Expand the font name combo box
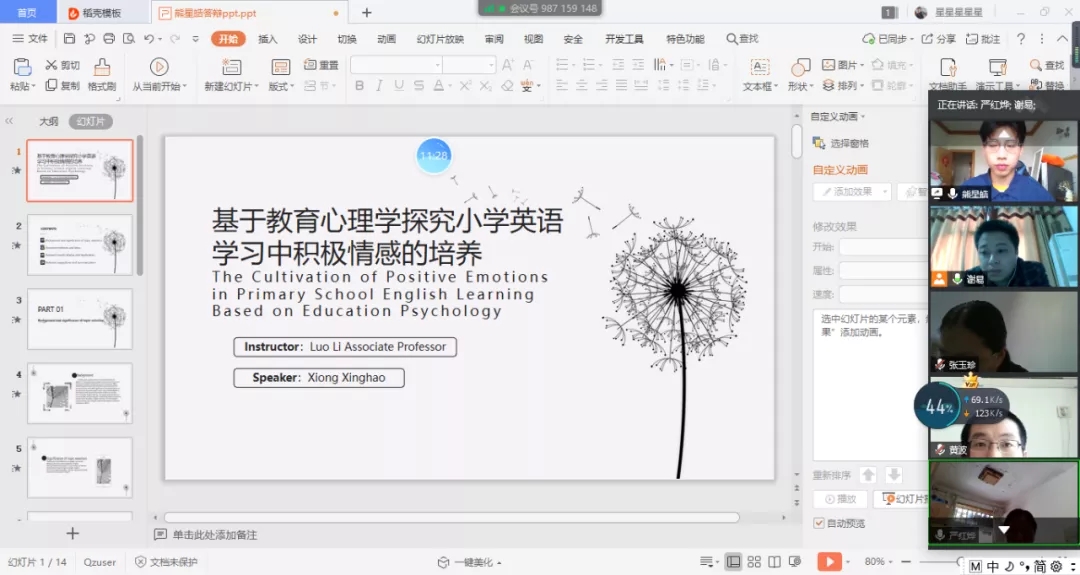 pos(437,65)
